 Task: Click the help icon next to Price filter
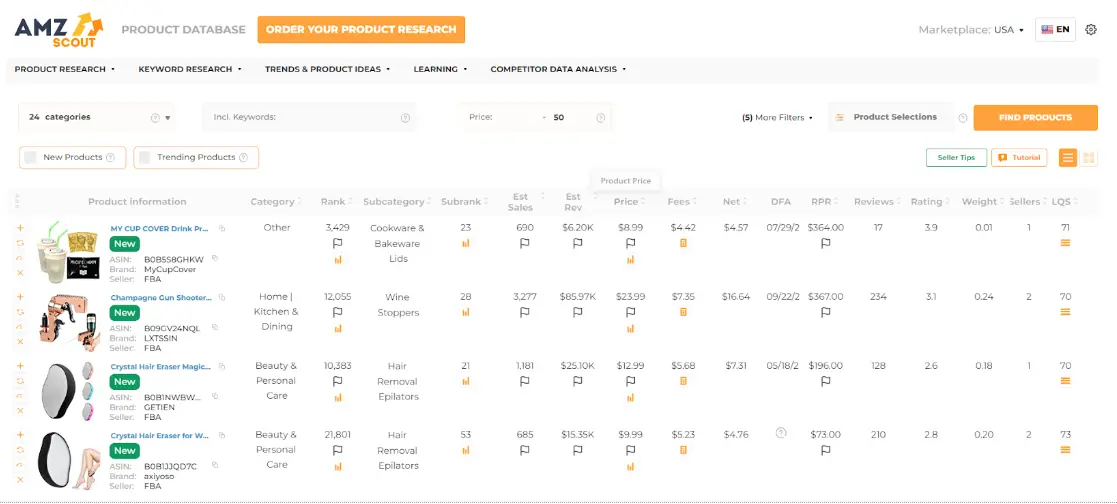[601, 118]
